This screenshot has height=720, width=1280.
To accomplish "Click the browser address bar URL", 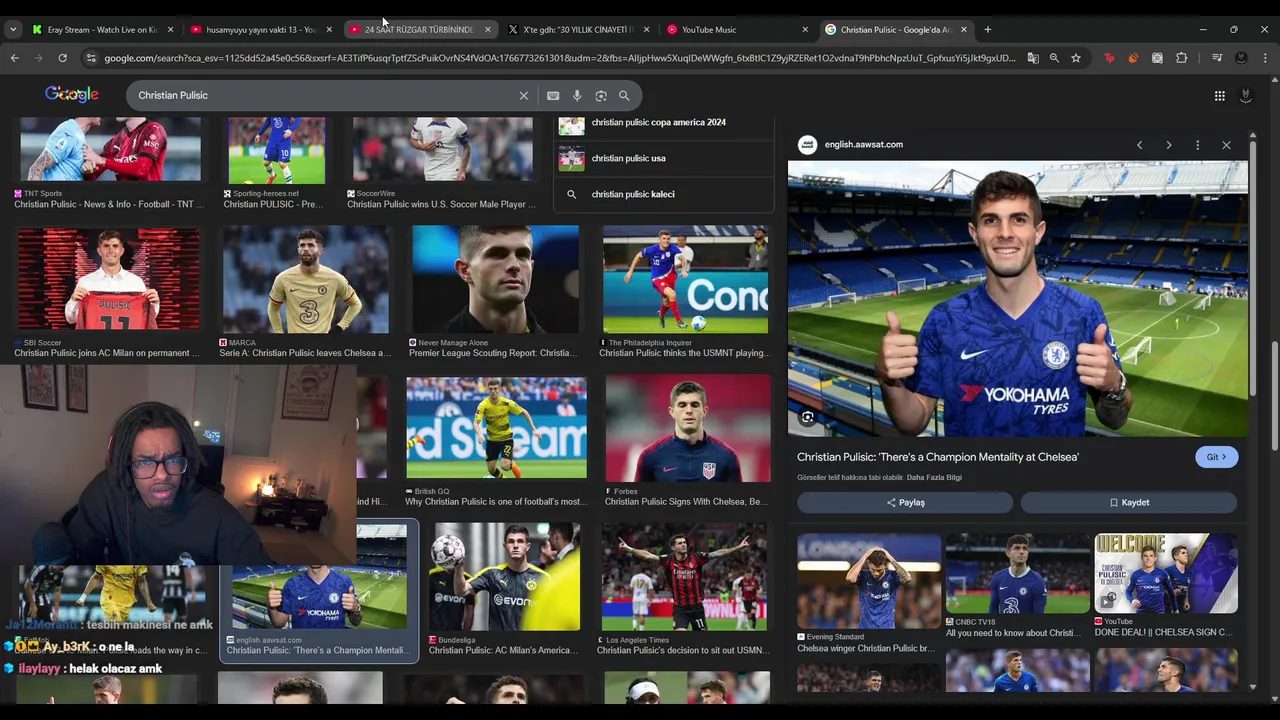I will (560, 58).
